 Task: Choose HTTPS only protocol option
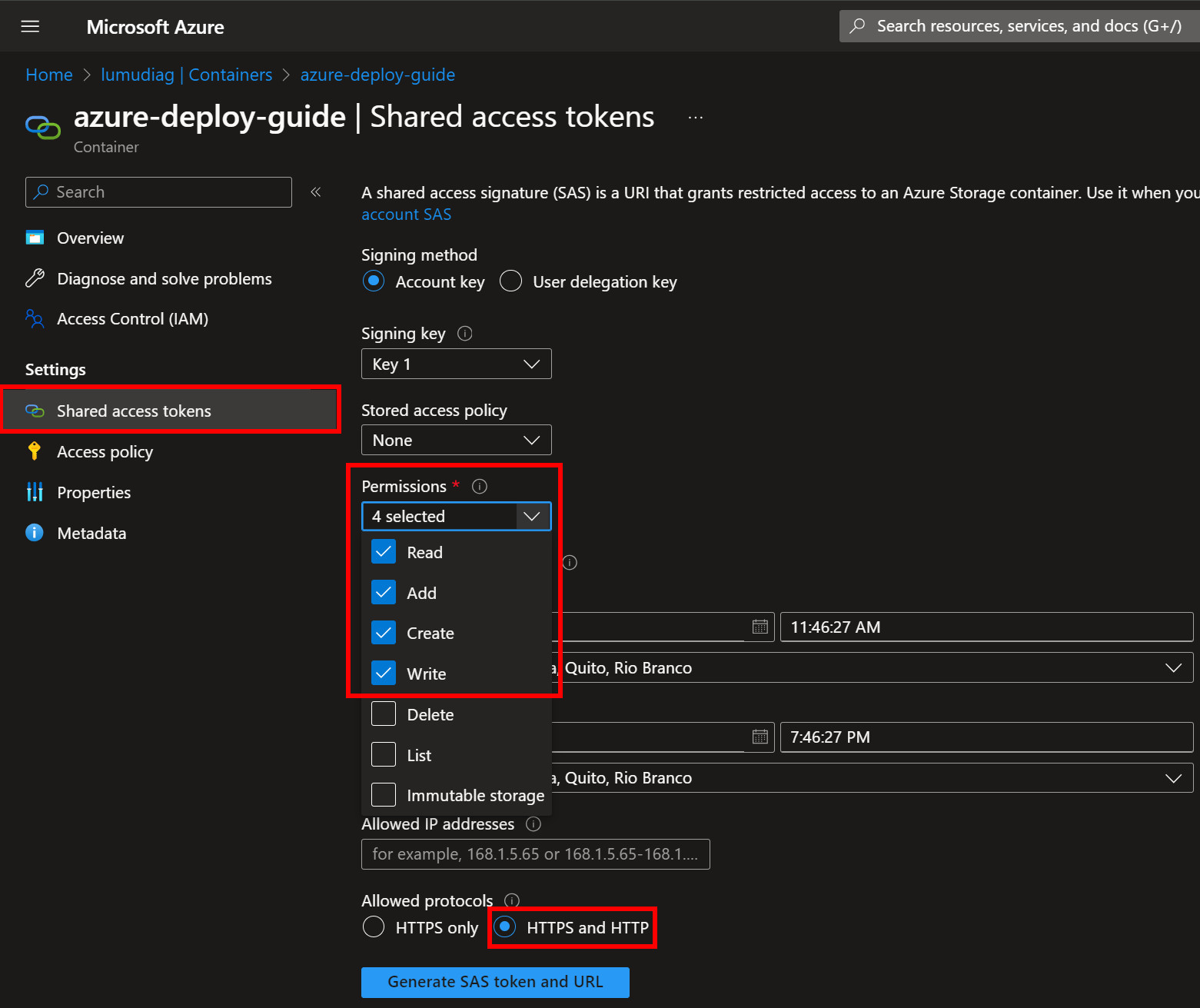tap(374, 927)
